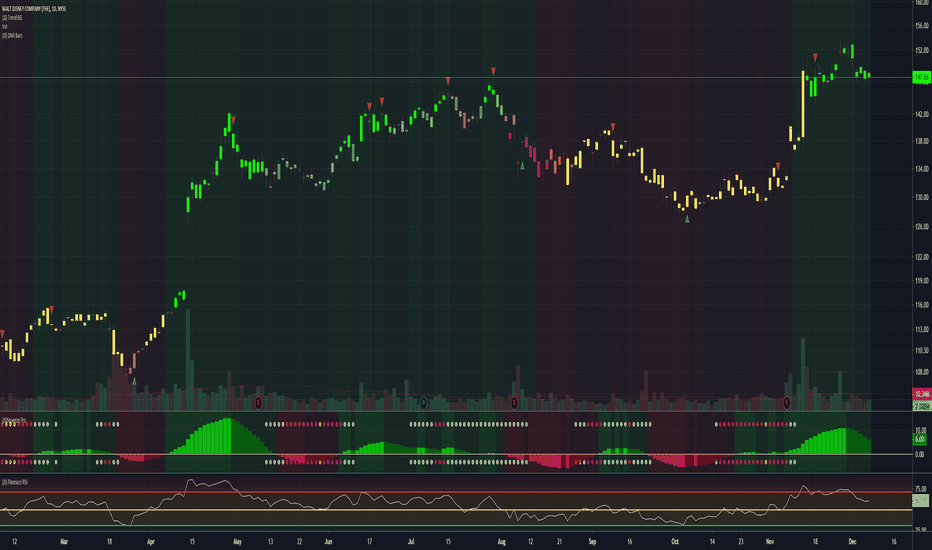Click the 130.00 price axis label
This screenshot has height=550, width=932.
[922, 197]
